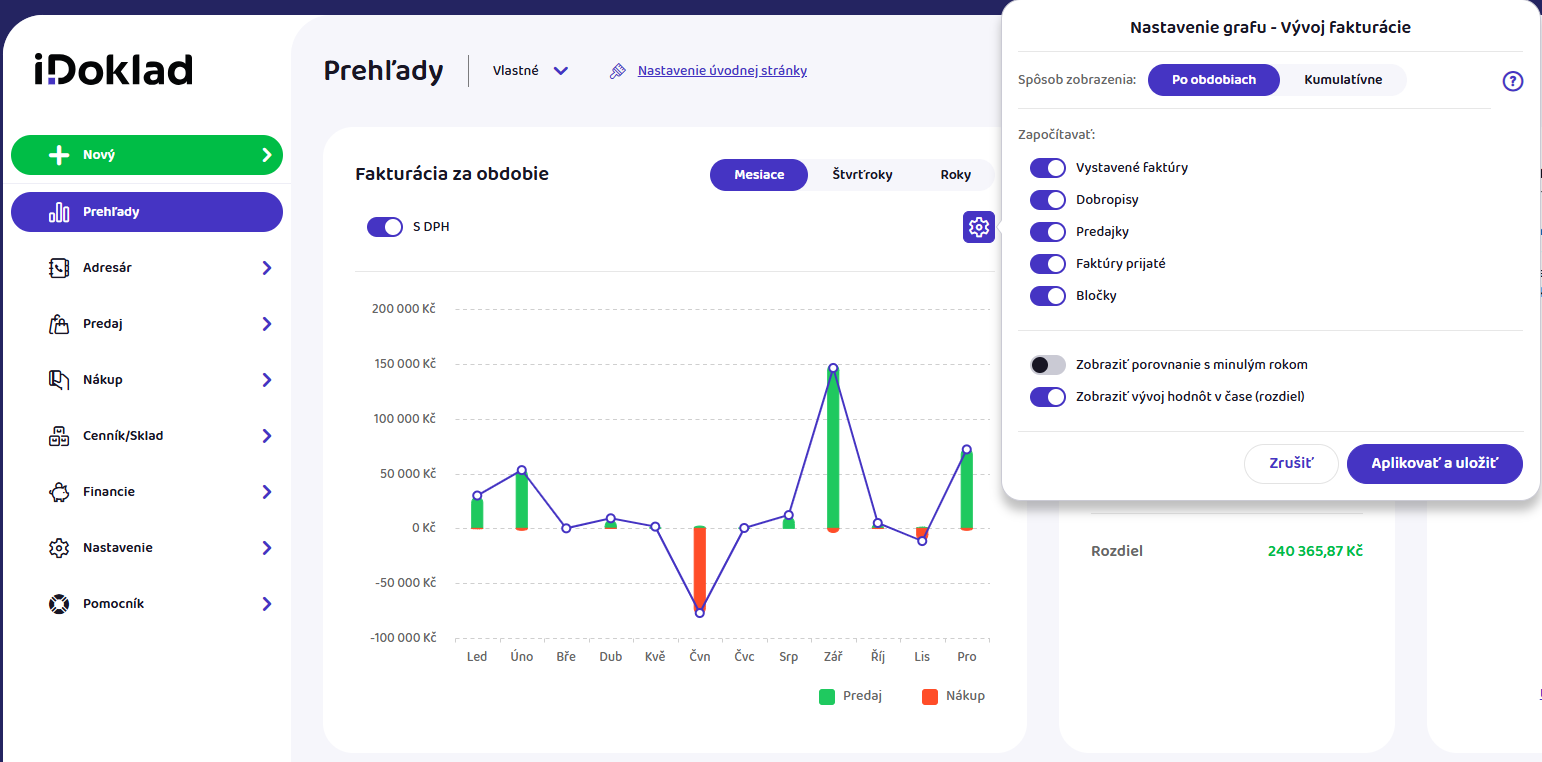Screen dimensions: 1542x762
Task: Click the Predaj shopping bag icon
Action: (59, 324)
